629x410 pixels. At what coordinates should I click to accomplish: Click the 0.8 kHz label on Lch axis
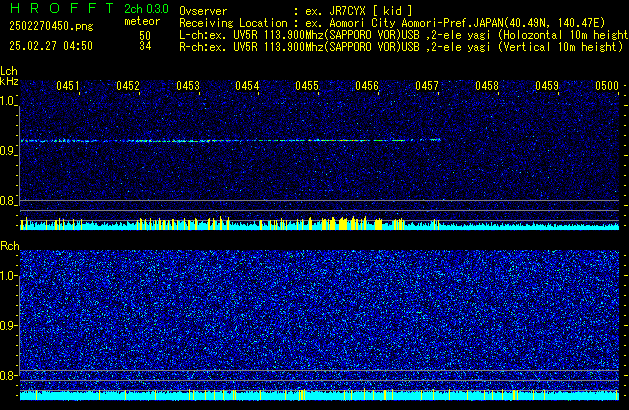click(x=7, y=201)
